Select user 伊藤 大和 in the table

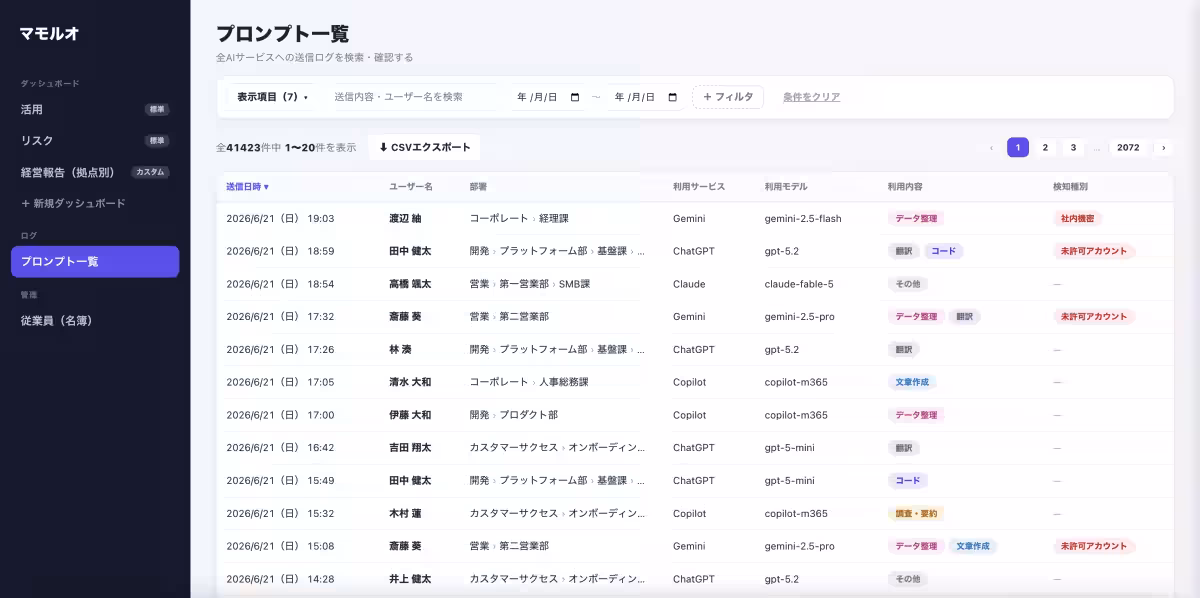tap(411, 415)
